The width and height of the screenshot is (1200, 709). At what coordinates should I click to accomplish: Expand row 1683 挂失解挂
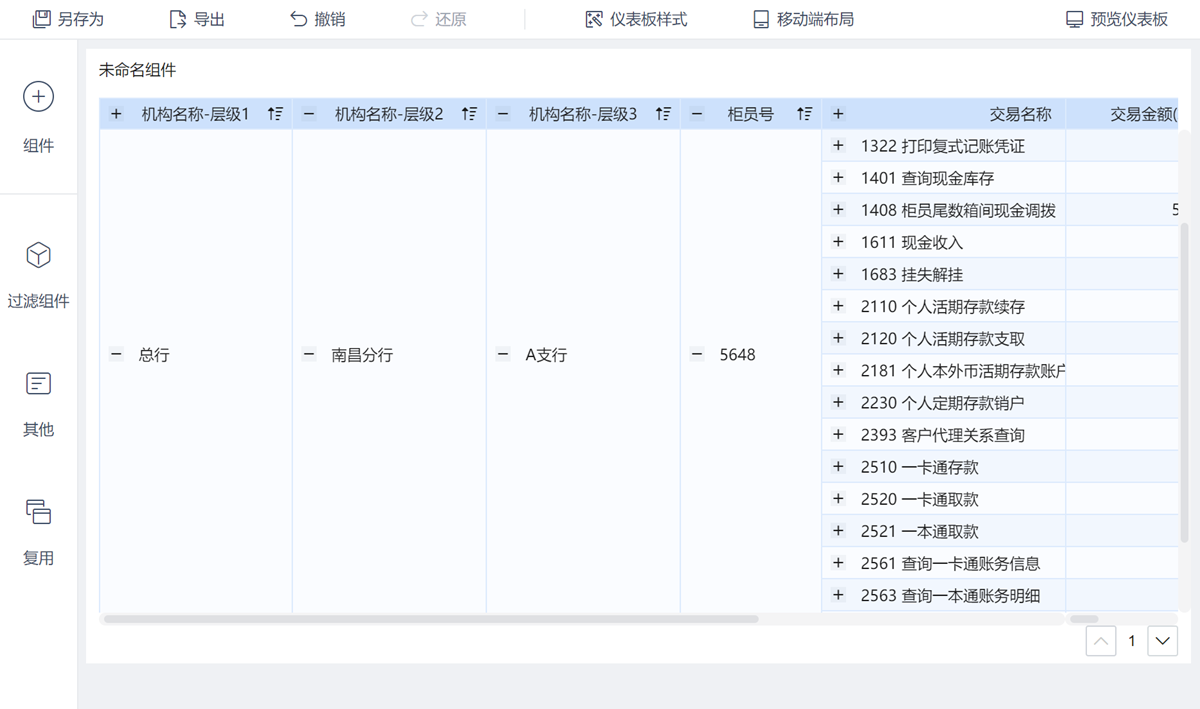point(838,274)
